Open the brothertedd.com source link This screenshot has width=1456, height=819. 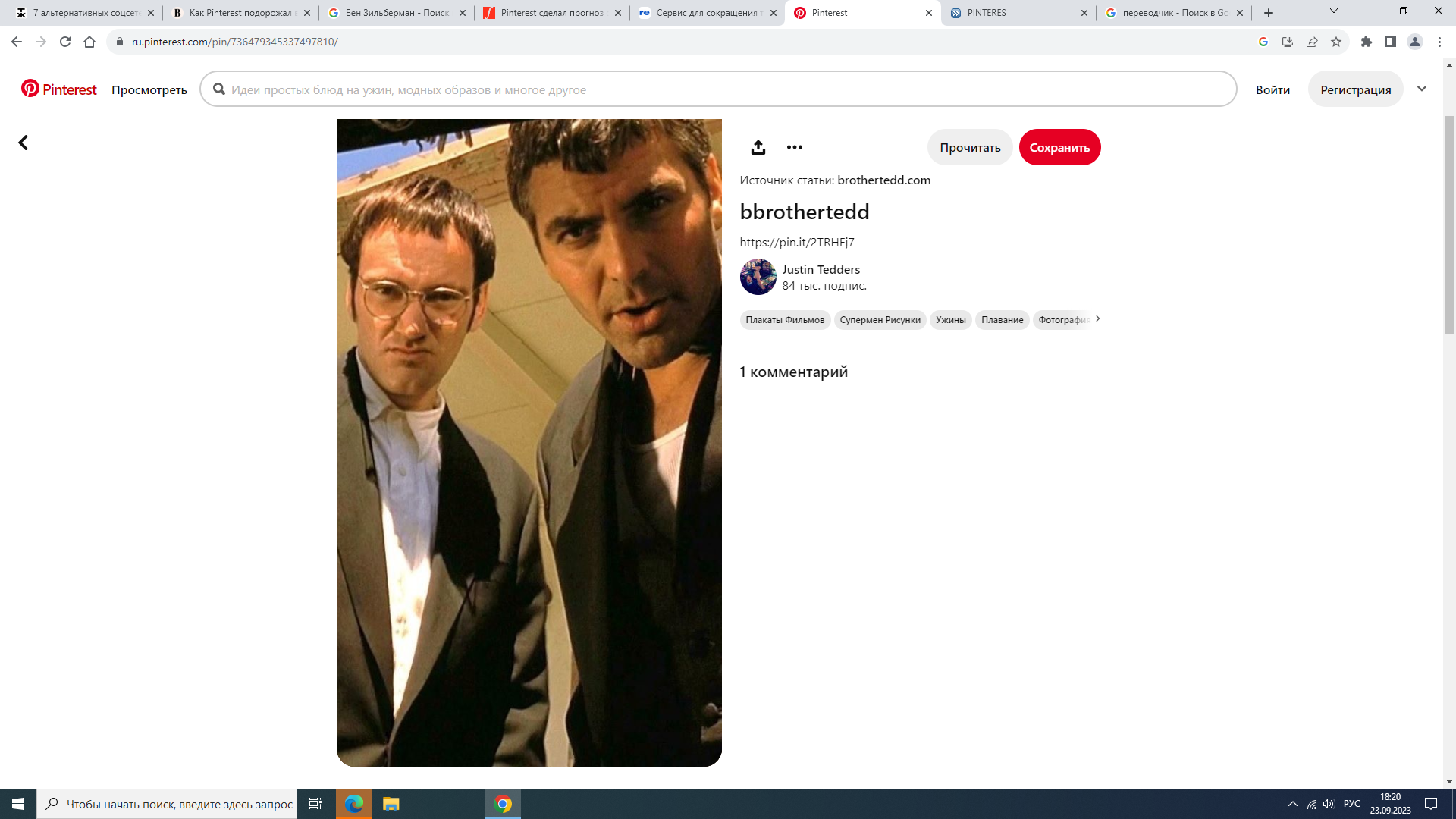point(883,180)
